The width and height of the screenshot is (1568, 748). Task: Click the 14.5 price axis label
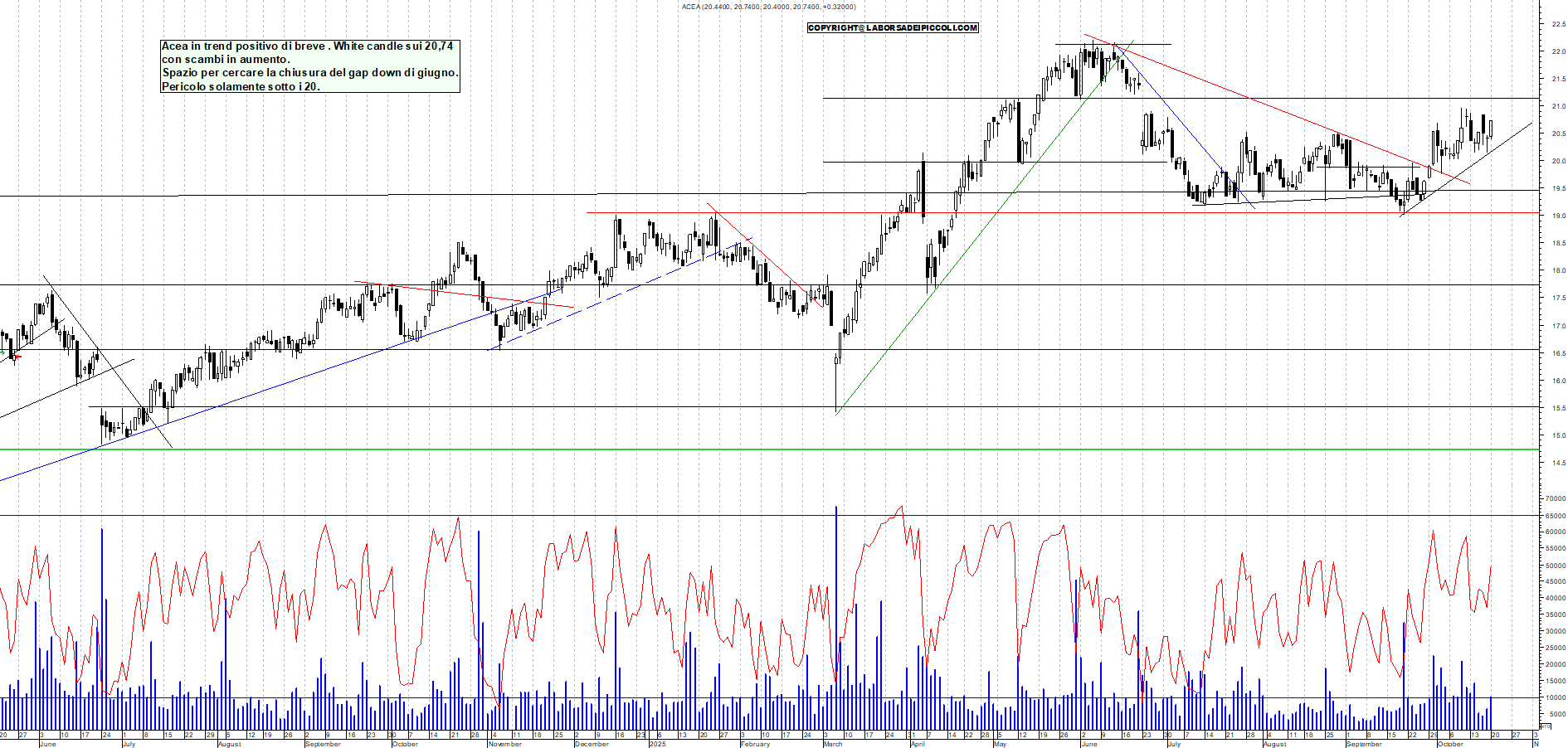click(x=1558, y=463)
